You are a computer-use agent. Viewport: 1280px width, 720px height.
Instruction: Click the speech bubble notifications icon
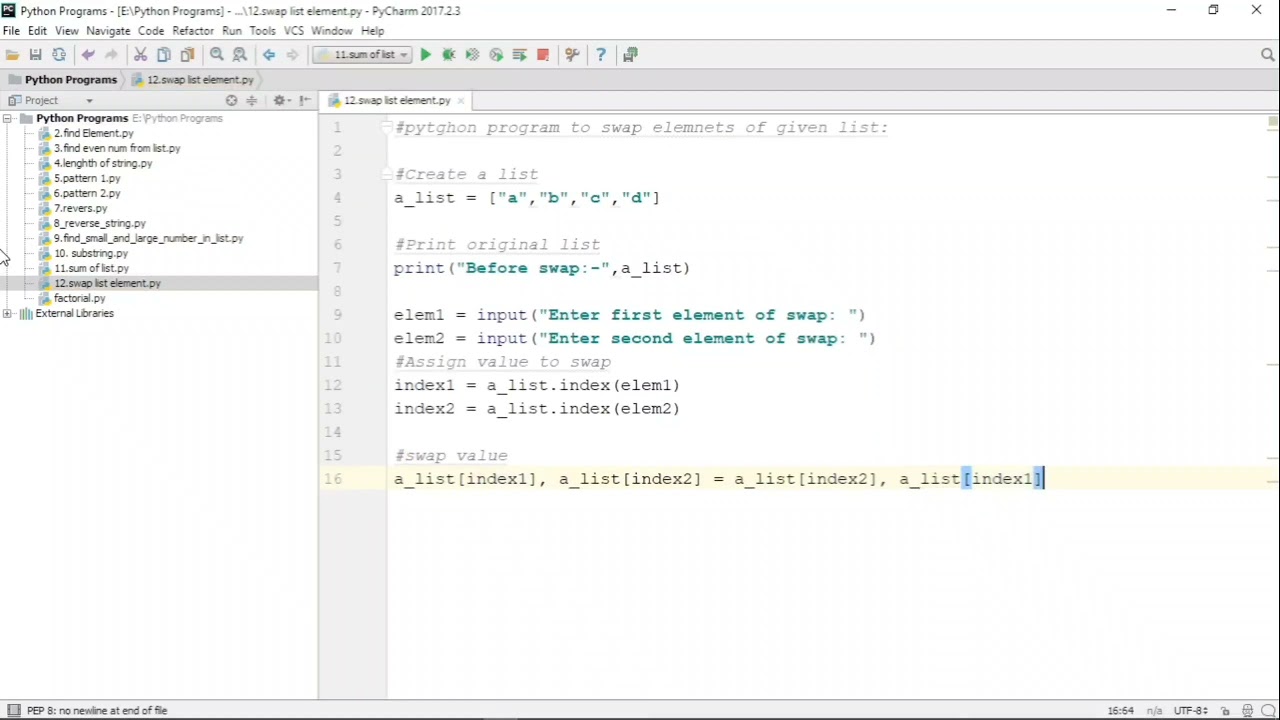click(x=1268, y=711)
